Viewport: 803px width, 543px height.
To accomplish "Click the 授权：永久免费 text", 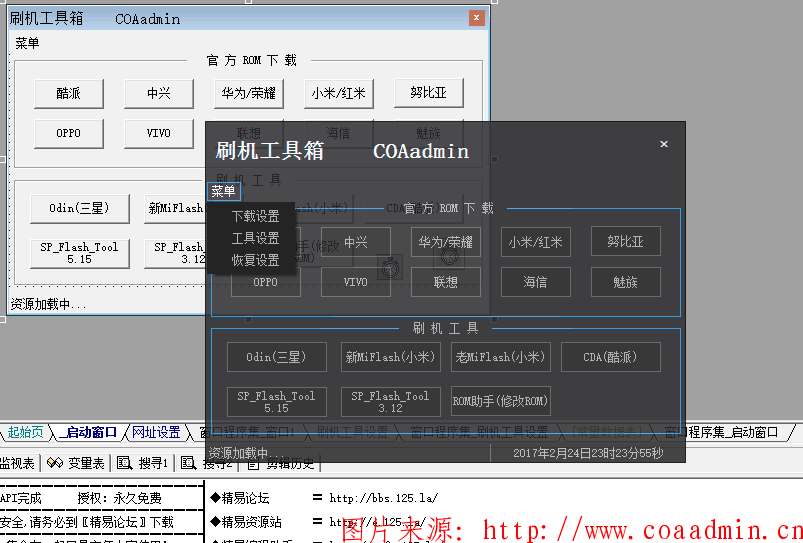I will (120, 498).
